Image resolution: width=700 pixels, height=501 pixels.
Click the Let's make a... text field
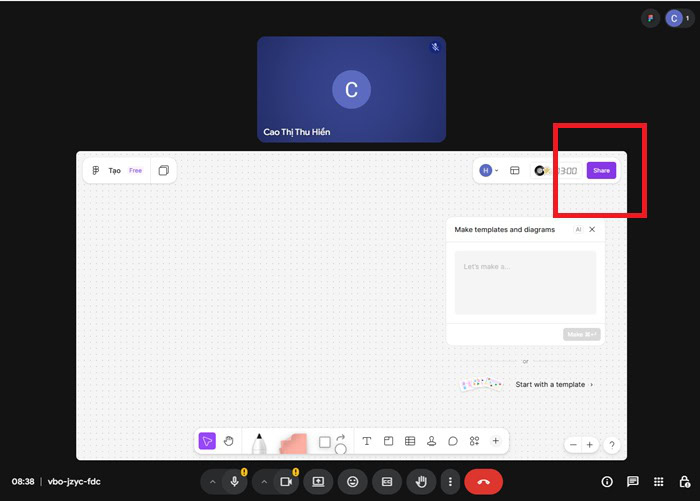pos(525,282)
